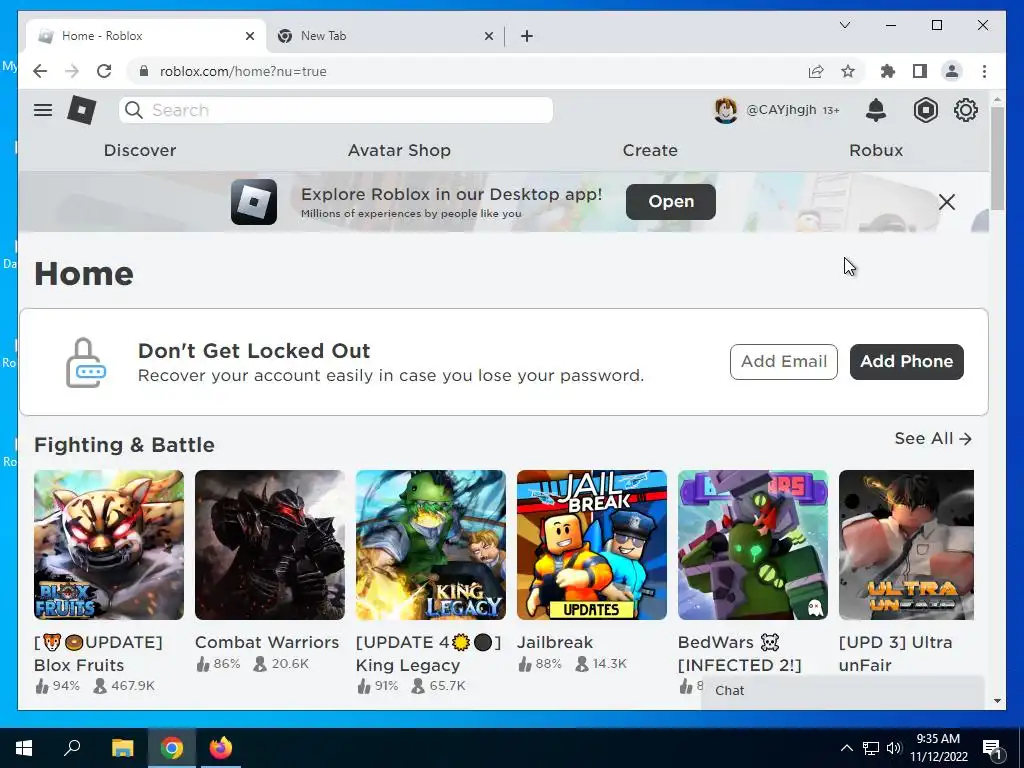1024x768 pixels.
Task: Open File Explorer from the taskbar
Action: 122,748
